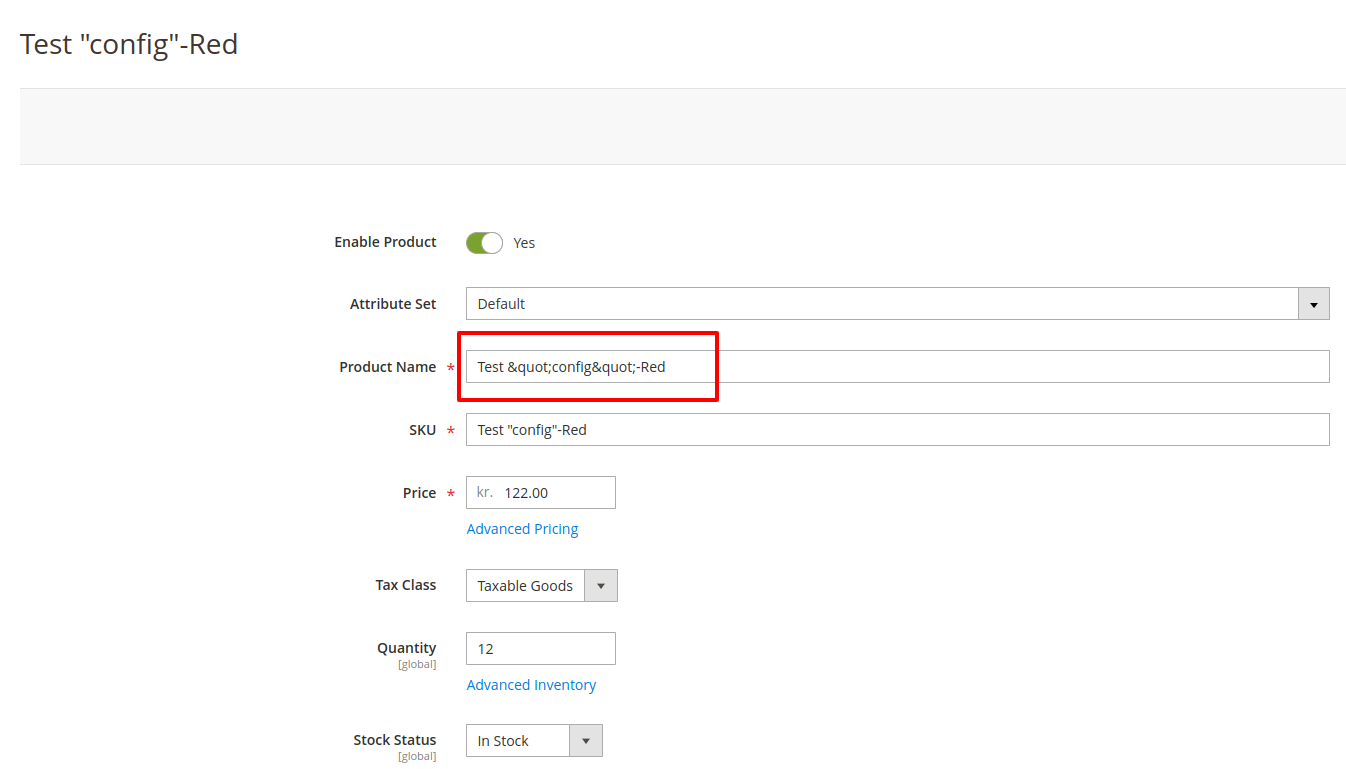Viewport: 1346px width, 769px height.
Task: Open the Taxable Goods tax class selector
Action: click(525, 585)
